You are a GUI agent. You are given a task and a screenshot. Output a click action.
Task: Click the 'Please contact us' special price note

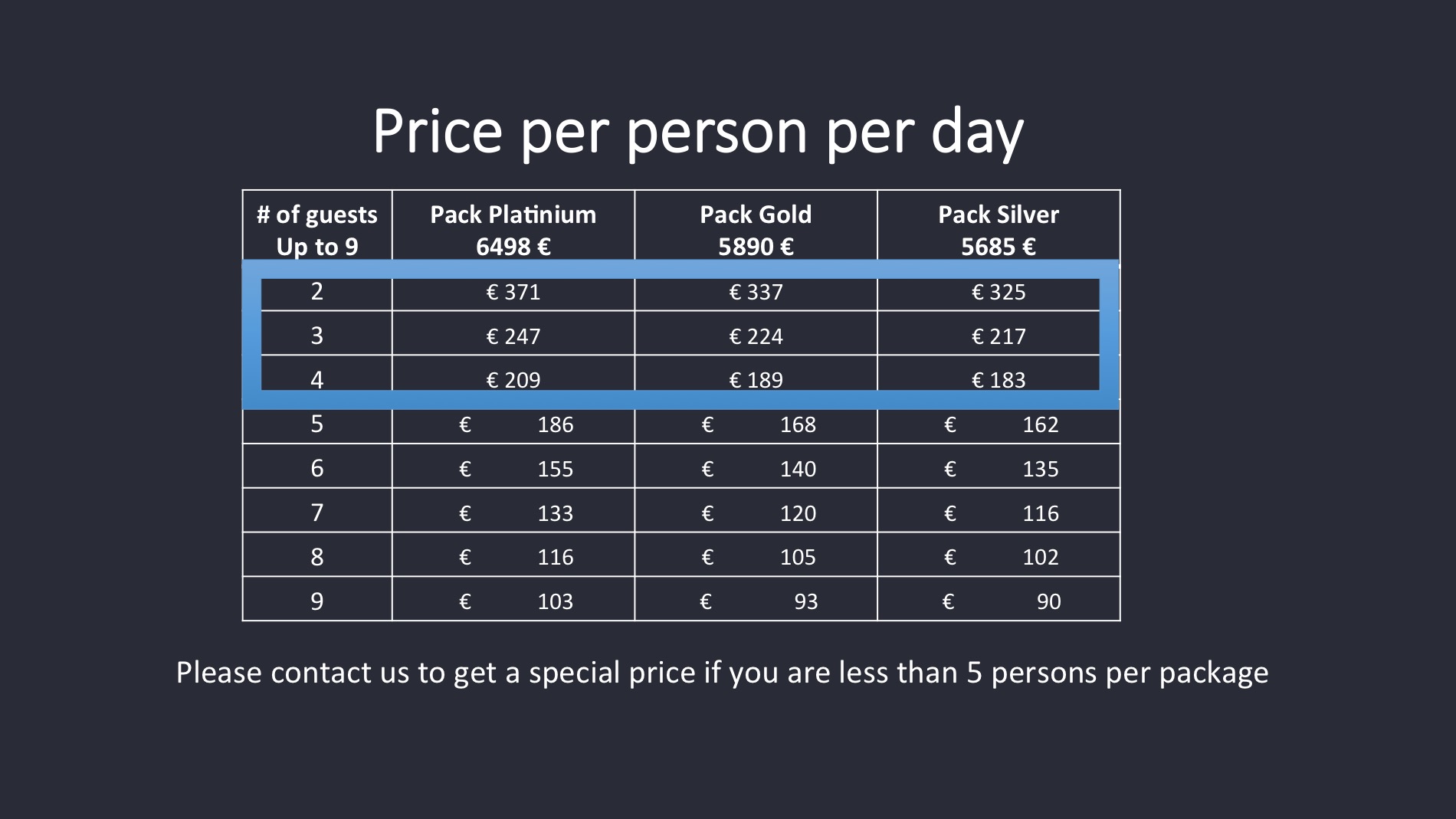[722, 673]
